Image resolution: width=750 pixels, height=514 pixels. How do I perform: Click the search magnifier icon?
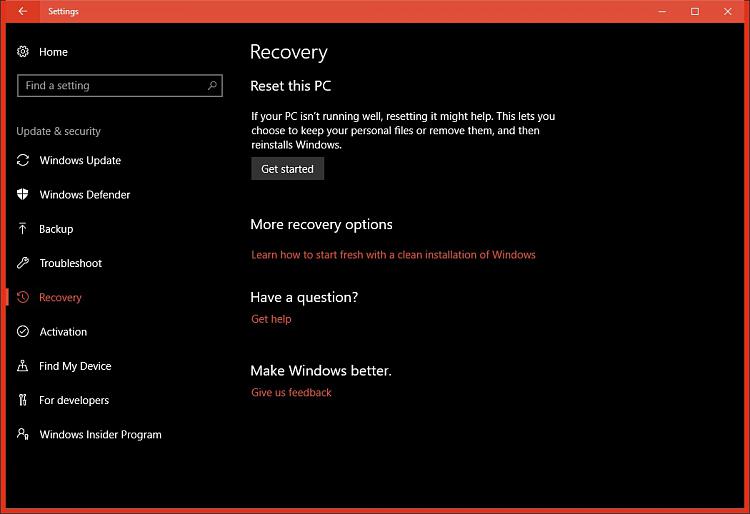(212, 86)
